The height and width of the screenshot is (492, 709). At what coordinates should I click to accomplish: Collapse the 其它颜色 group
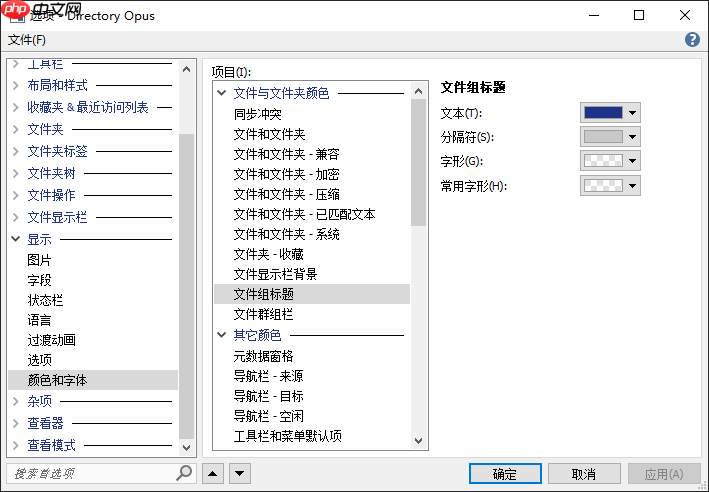pos(222,335)
